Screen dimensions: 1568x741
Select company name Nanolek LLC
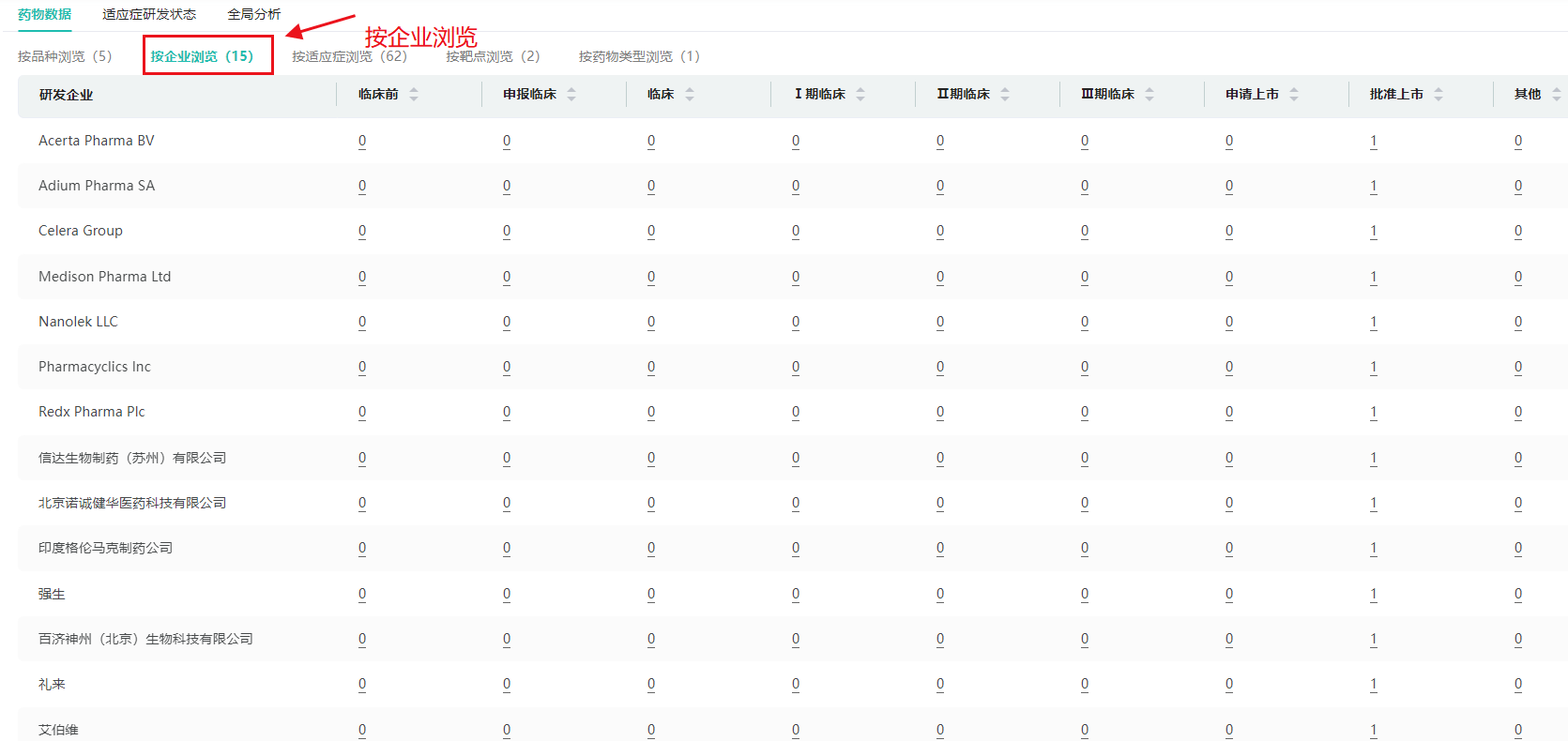point(78,322)
